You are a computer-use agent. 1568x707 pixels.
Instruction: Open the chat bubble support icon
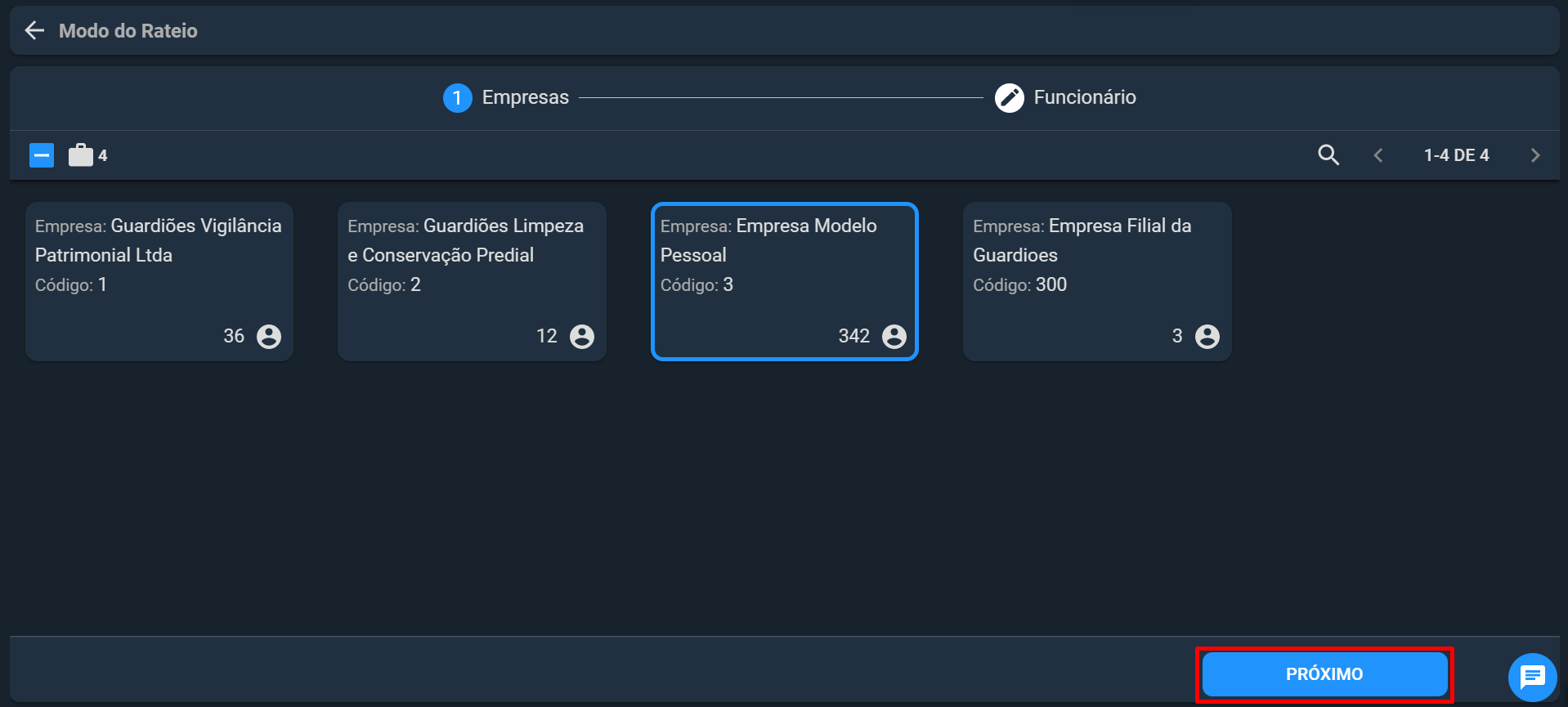1532,677
